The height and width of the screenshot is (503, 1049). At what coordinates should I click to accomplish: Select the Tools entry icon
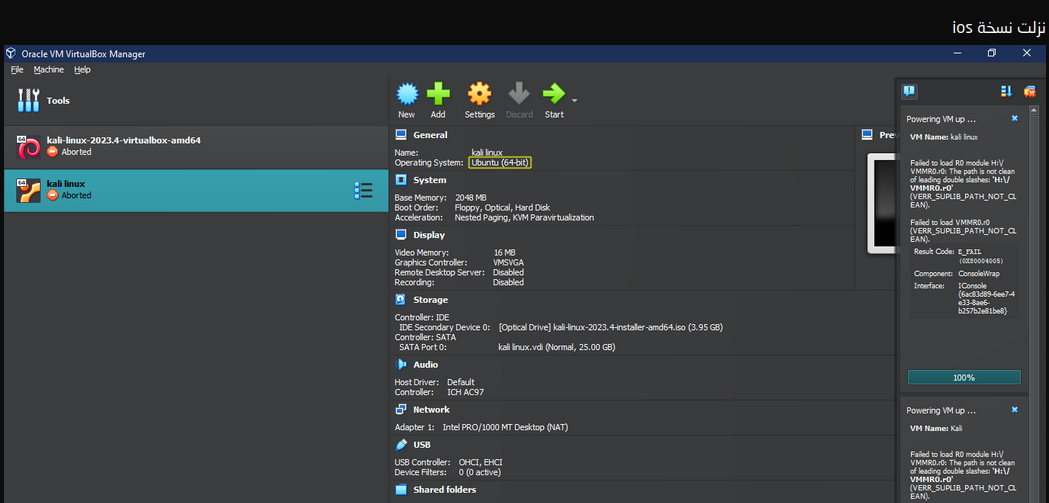pyautogui.click(x=28, y=100)
